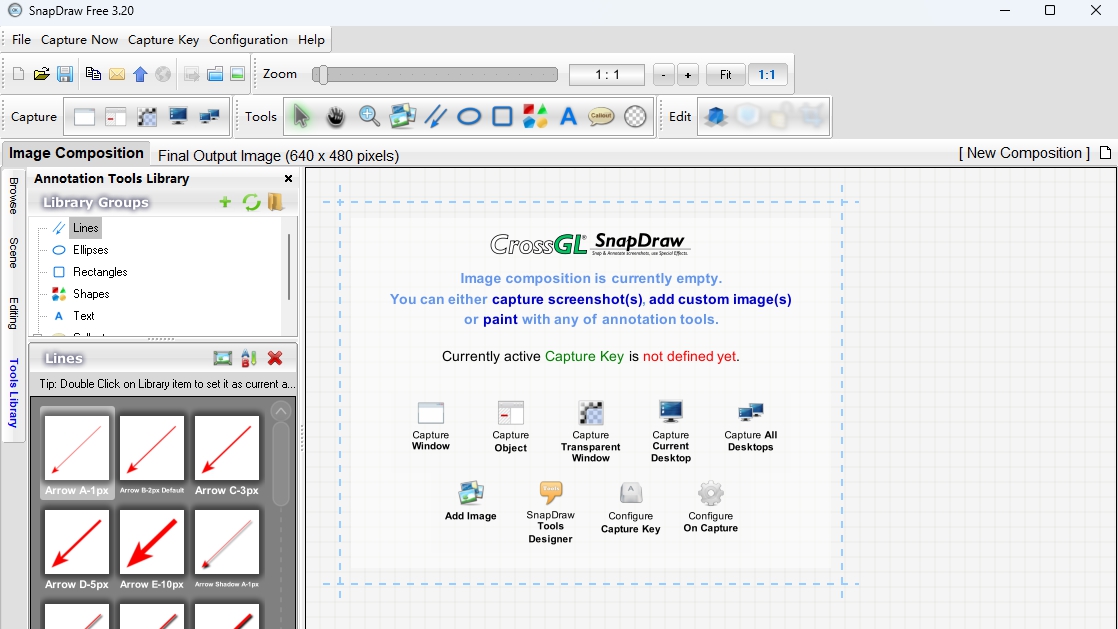
Task: Switch to Final Output Image tab
Action: coord(278,155)
